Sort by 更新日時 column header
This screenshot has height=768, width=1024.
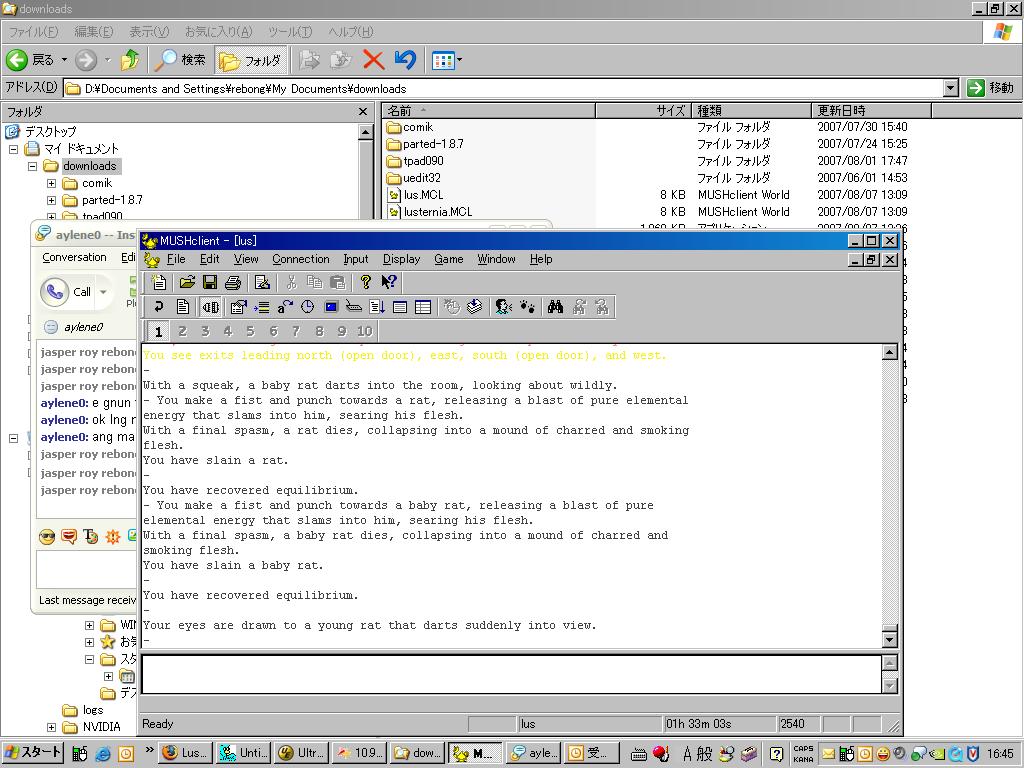[871, 110]
